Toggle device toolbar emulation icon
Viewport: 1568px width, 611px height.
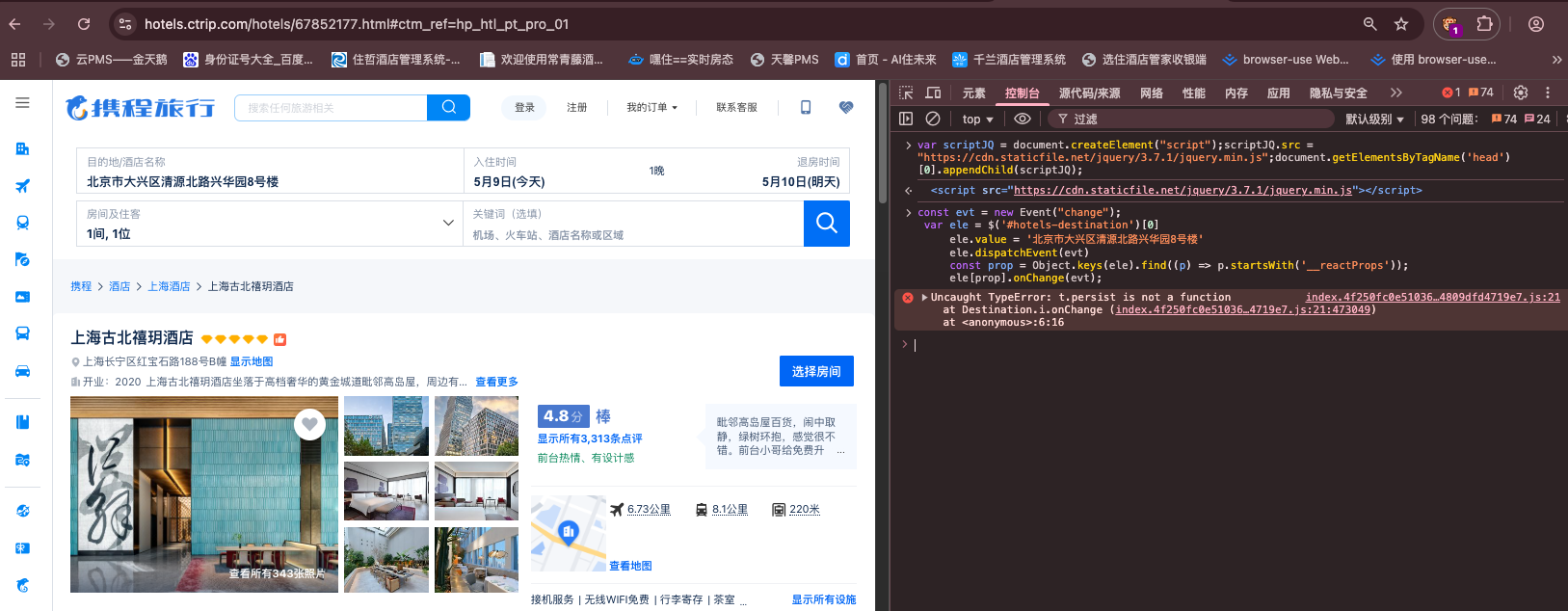pos(933,93)
